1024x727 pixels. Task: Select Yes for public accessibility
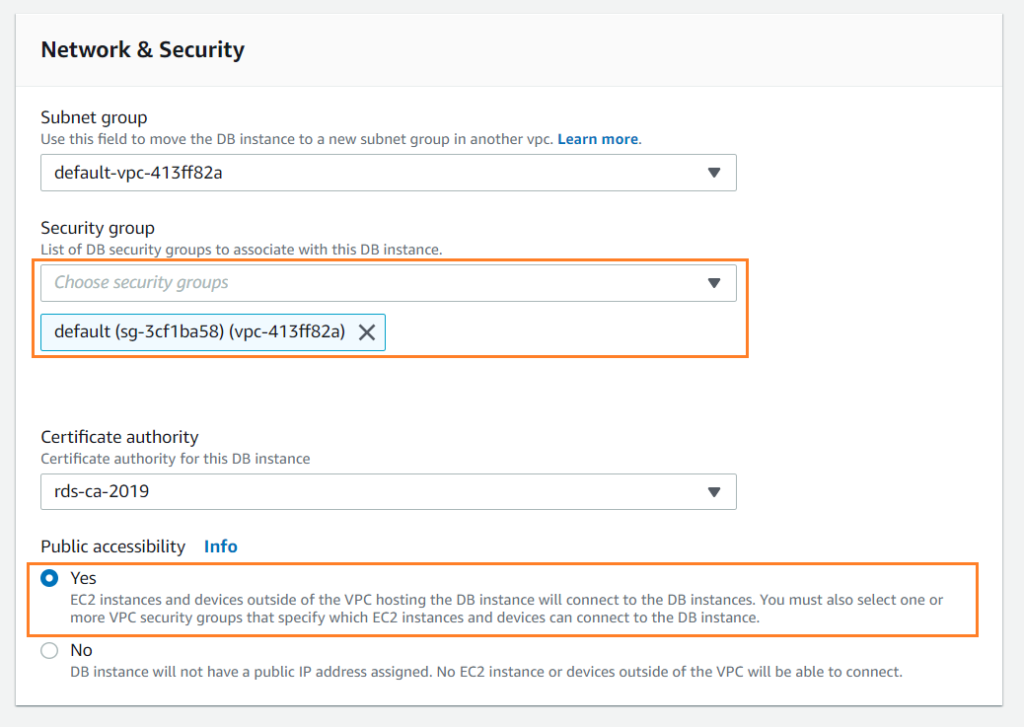click(x=50, y=578)
